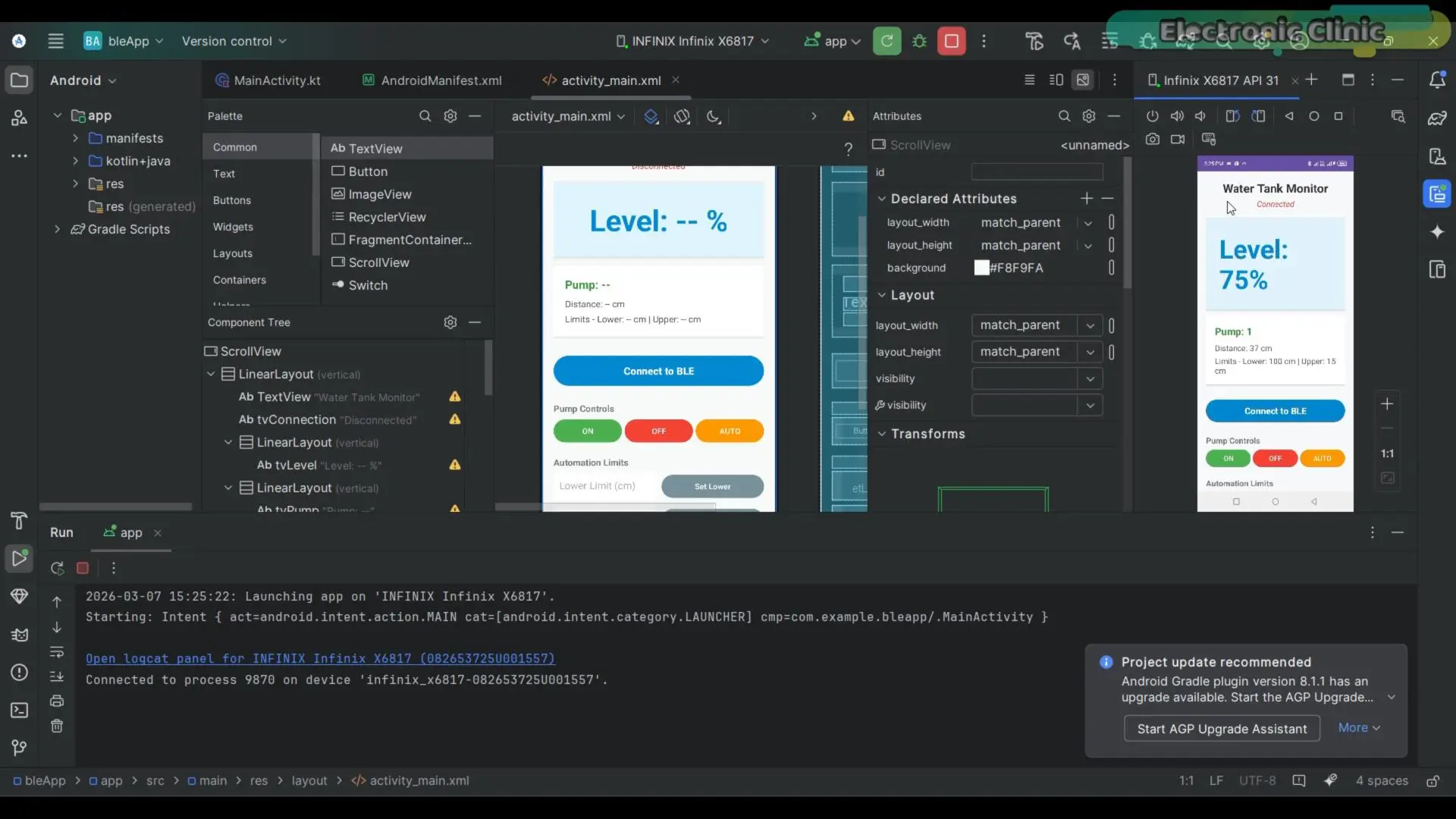The height and width of the screenshot is (819, 1456).
Task: Expand the manifests folder
Action: (x=75, y=138)
